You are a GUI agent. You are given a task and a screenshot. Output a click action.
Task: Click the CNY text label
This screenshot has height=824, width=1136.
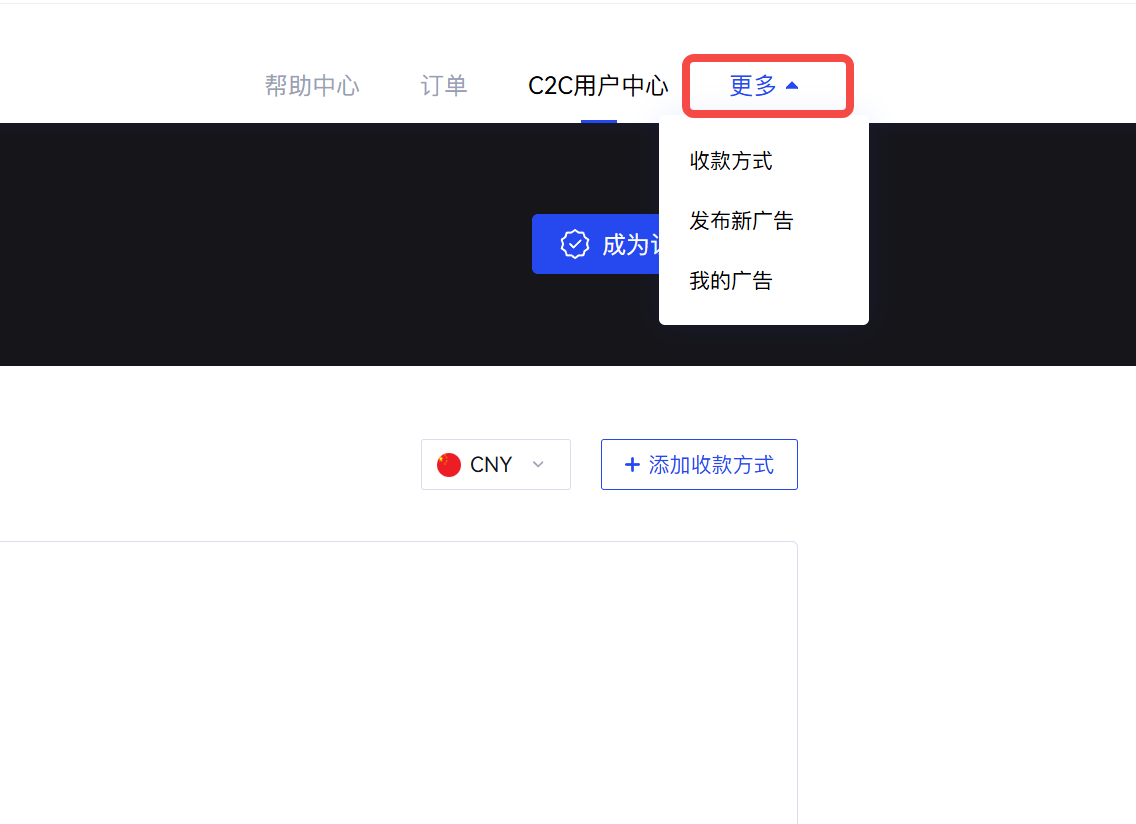(x=491, y=465)
